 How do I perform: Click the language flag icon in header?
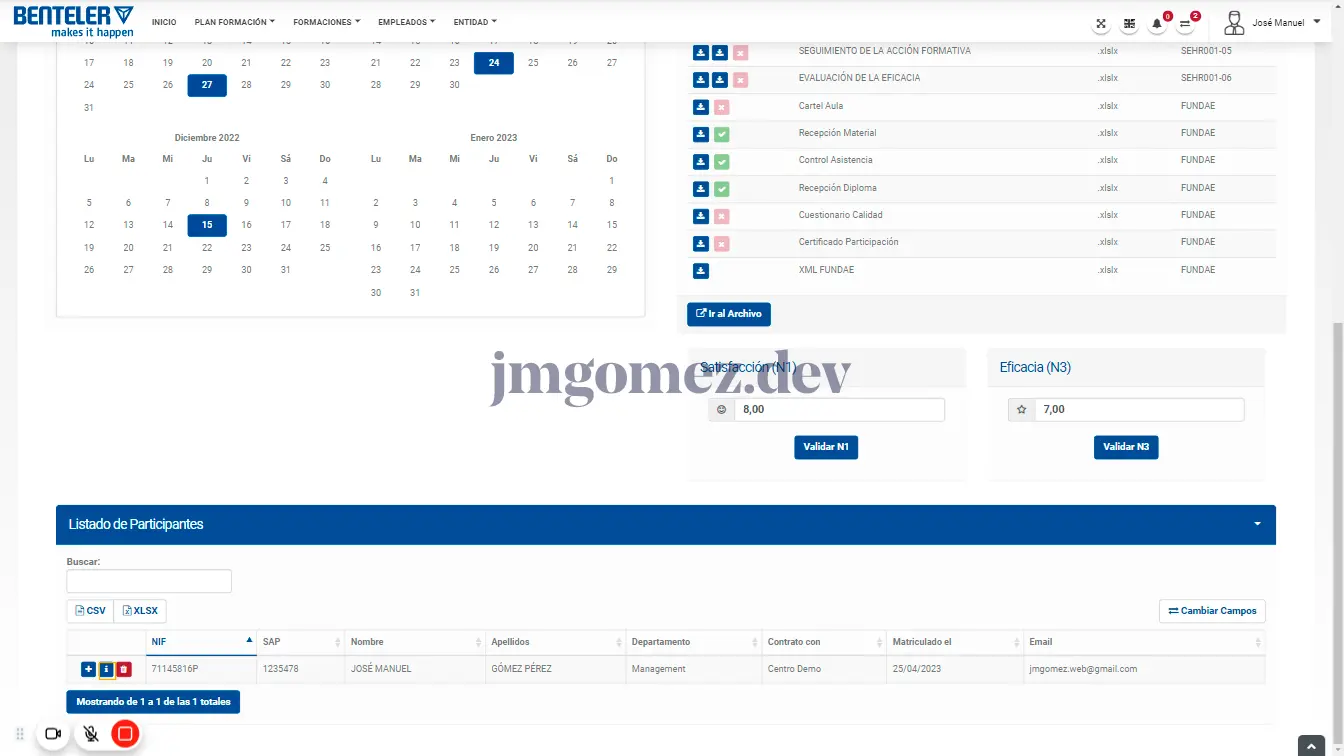coord(1129,23)
